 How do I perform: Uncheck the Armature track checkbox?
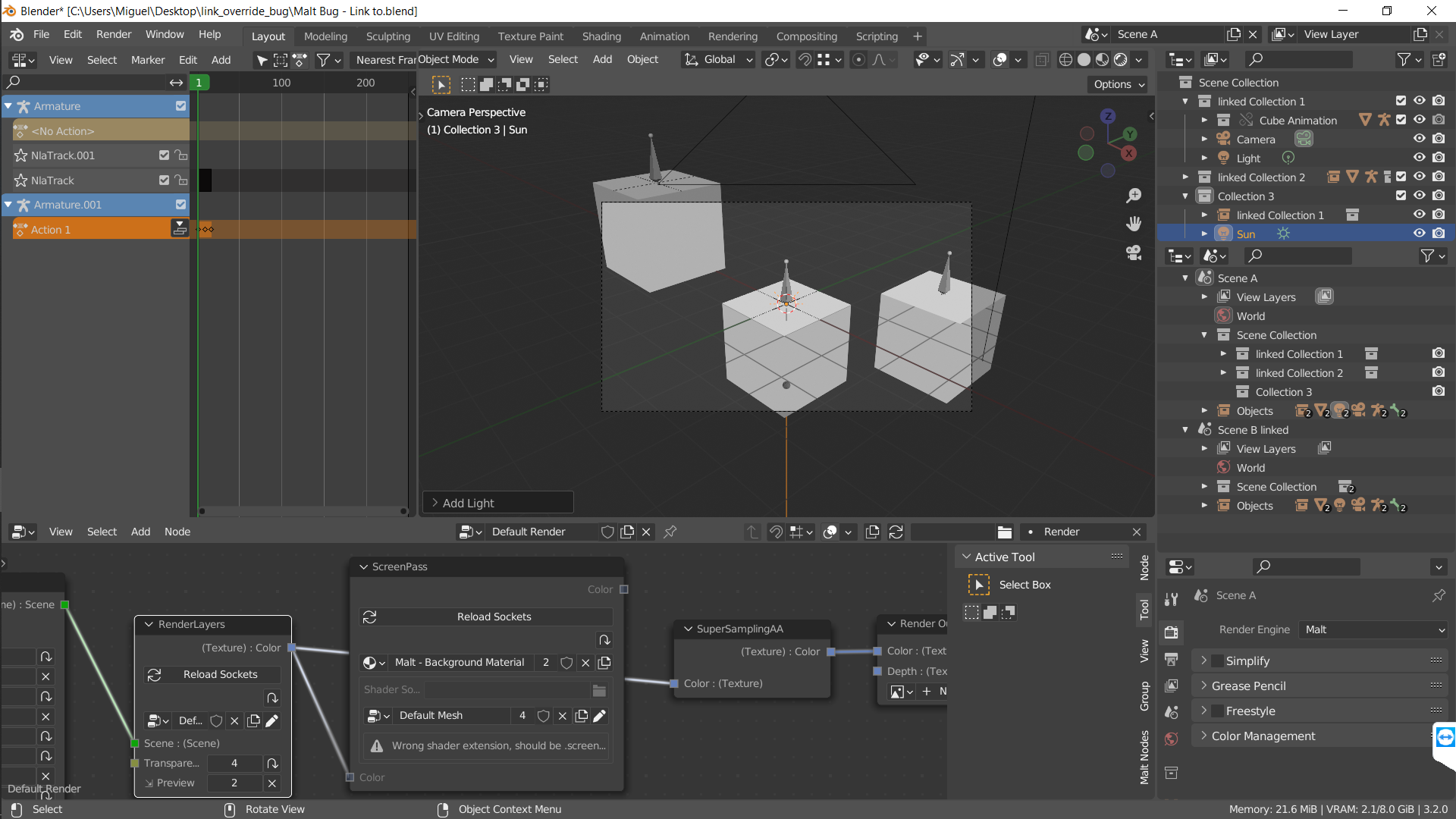pos(180,106)
